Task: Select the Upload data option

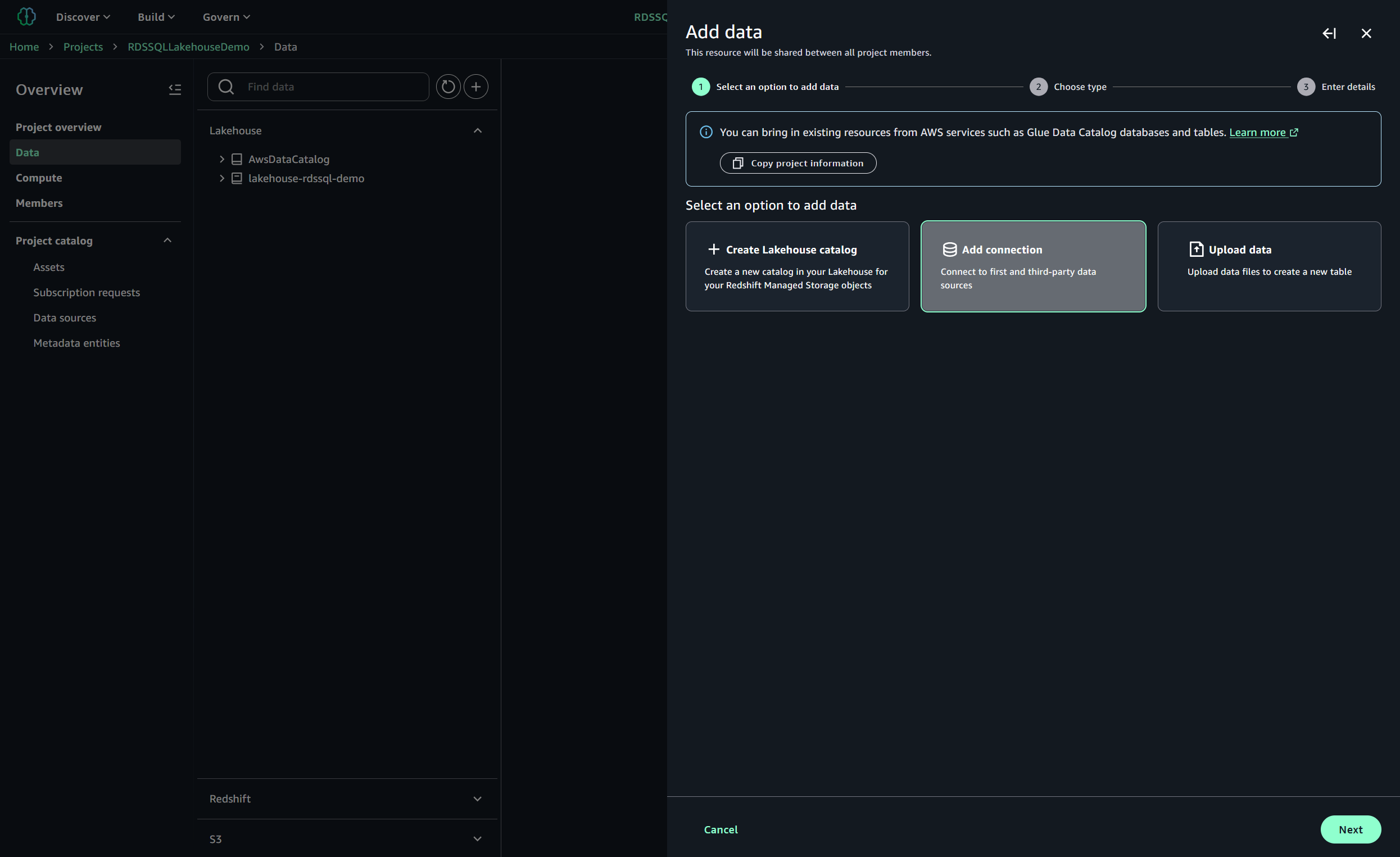Action: click(1268, 266)
